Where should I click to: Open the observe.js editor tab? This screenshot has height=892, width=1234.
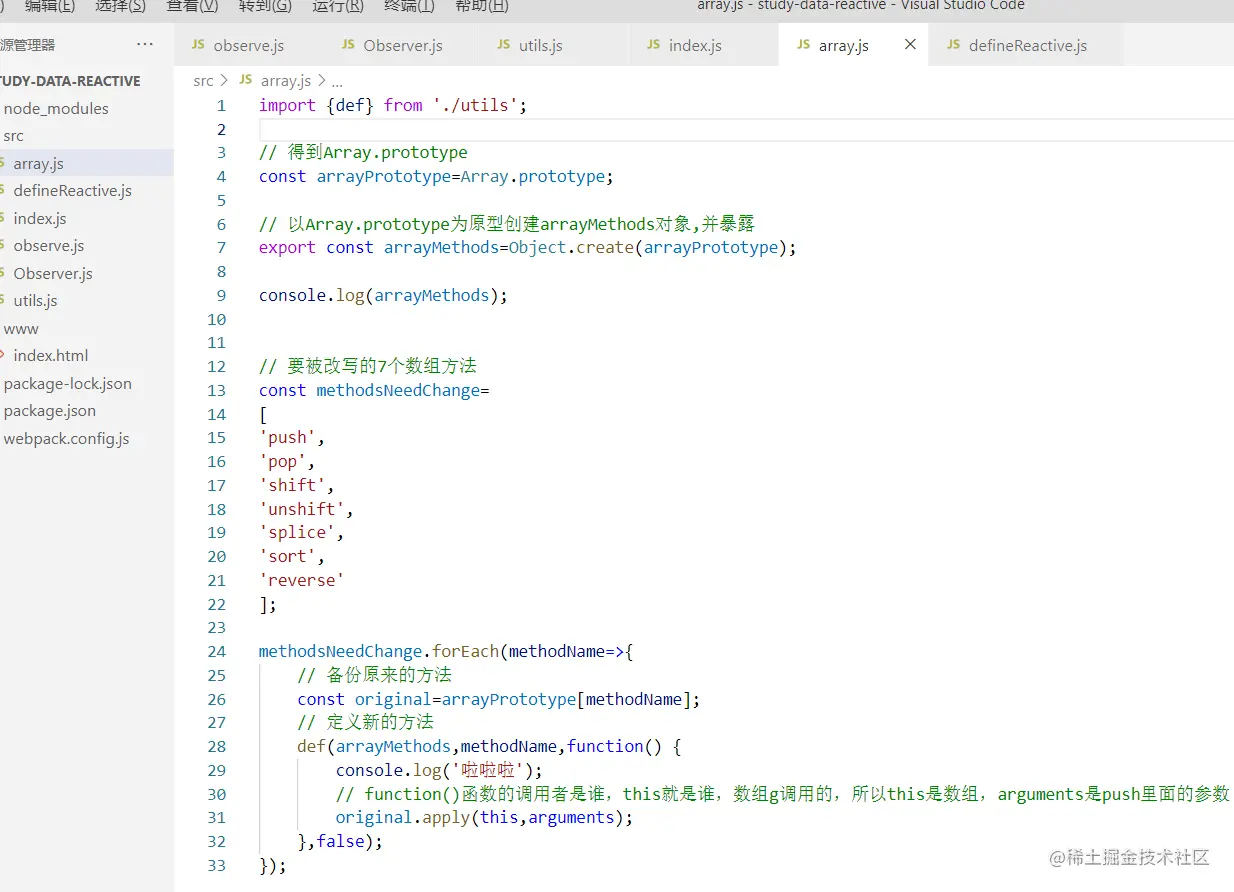[x=250, y=45]
